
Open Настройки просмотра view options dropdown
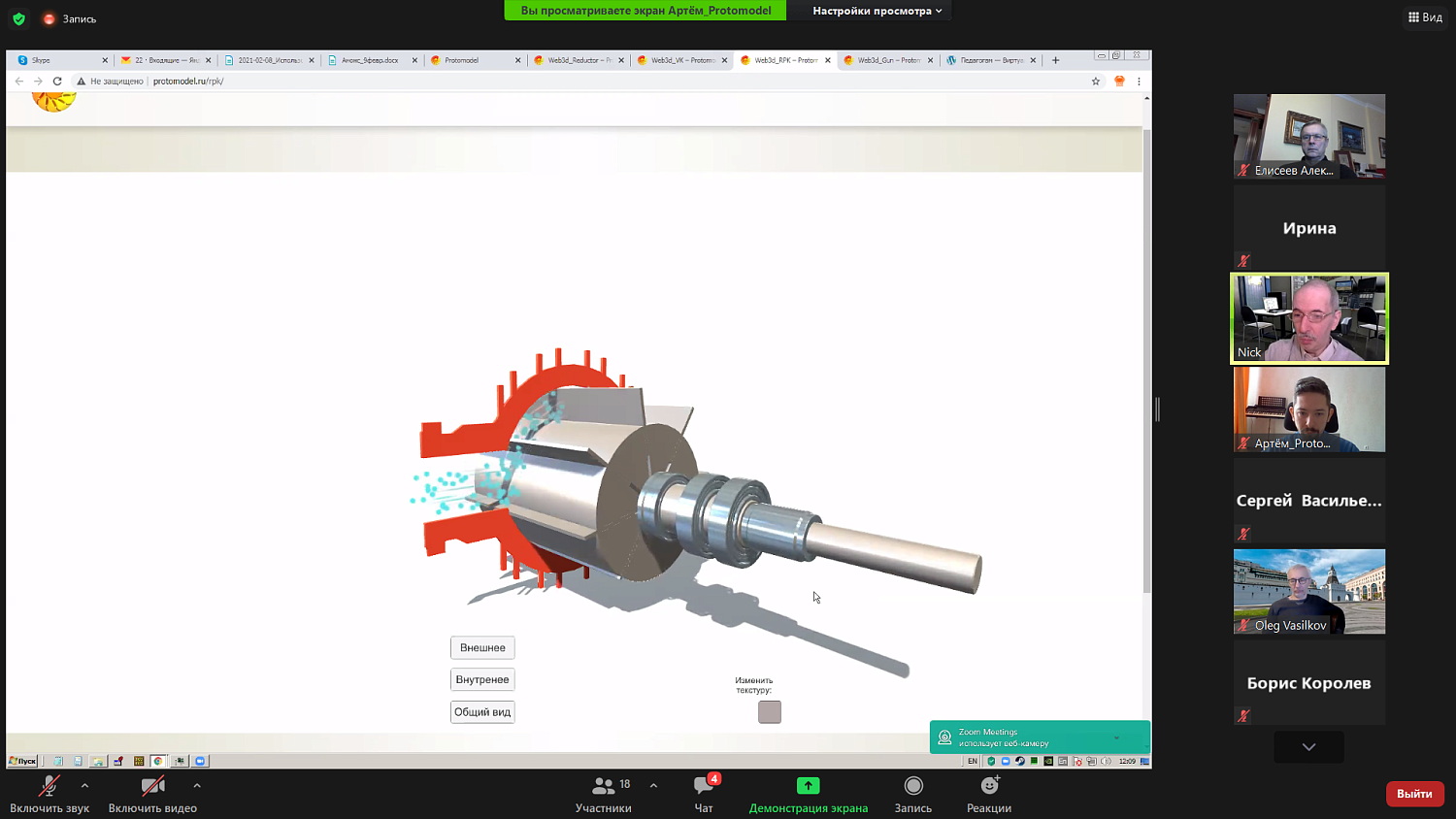877,11
